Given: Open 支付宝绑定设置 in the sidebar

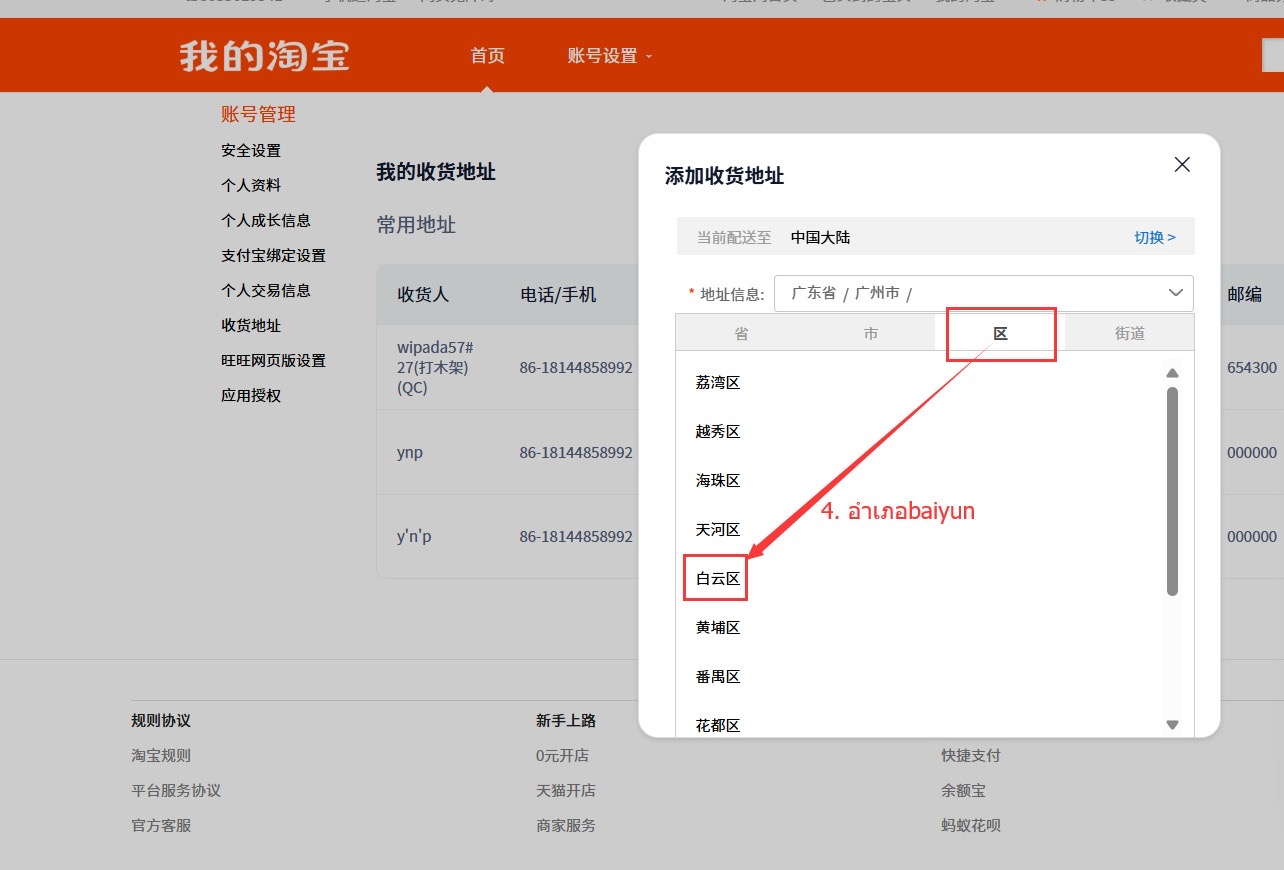Looking at the screenshot, I should click(273, 255).
